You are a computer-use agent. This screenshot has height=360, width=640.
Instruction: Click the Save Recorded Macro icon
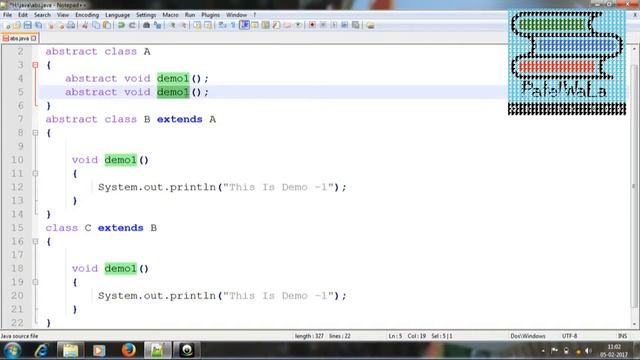(x=356, y=25)
